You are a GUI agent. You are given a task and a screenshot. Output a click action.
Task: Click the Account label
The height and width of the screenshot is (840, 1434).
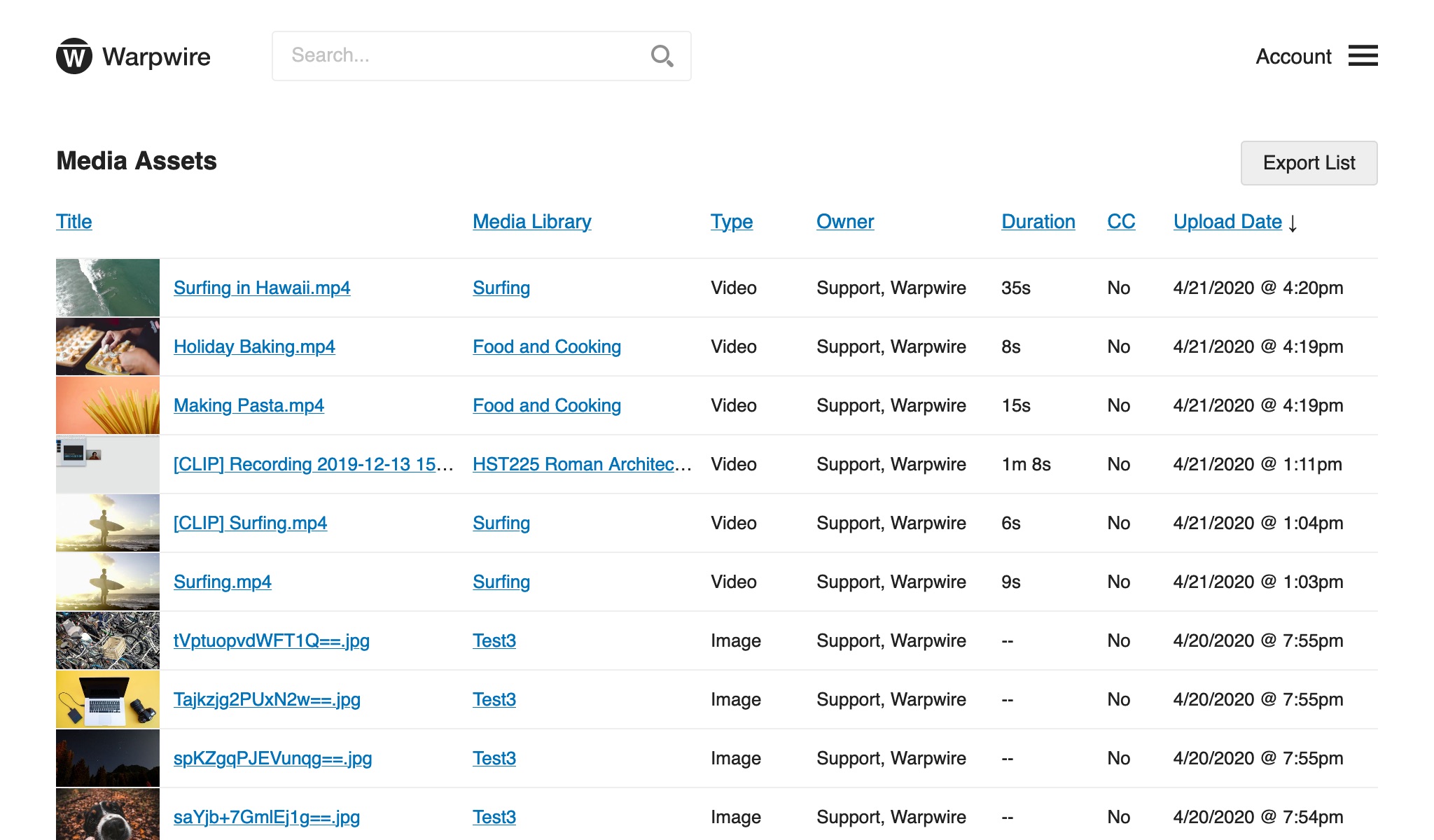1293,57
